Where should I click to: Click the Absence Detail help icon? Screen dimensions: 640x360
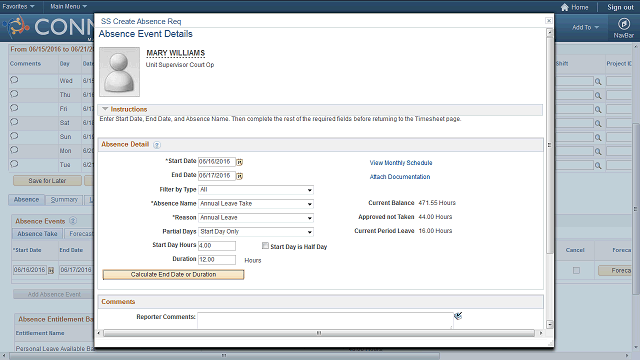pos(157,145)
